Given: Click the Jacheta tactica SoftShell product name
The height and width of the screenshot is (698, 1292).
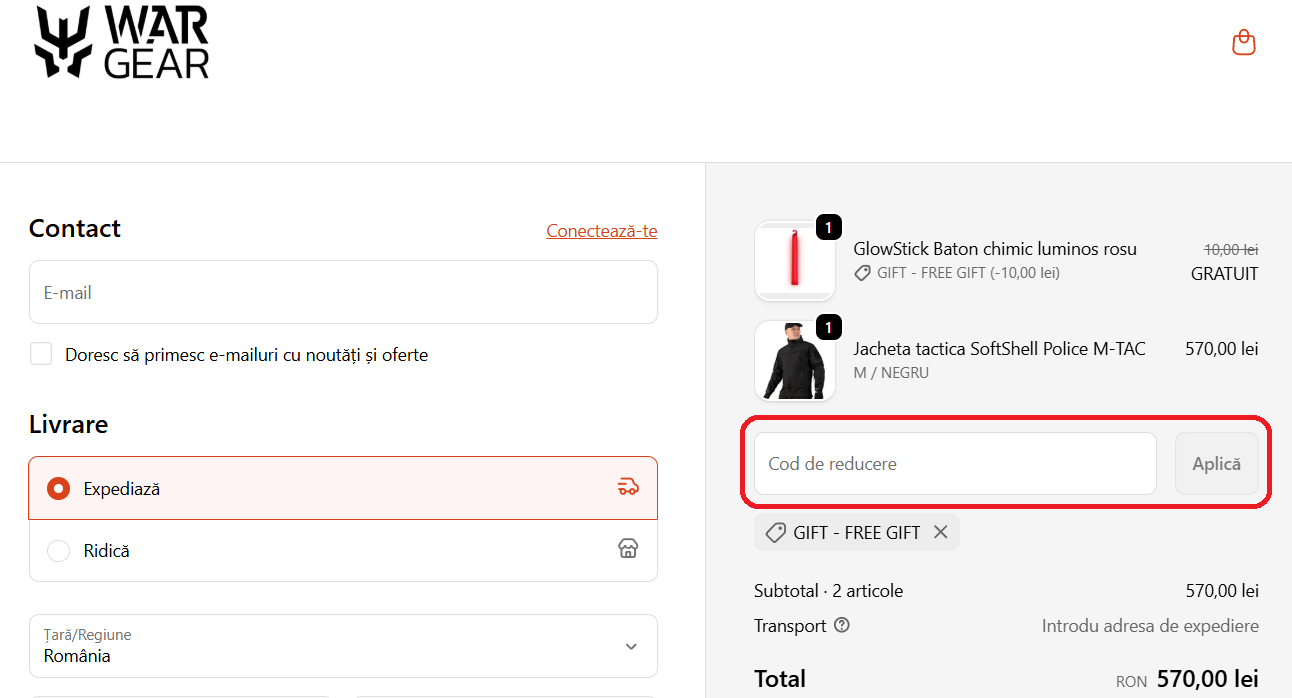Looking at the screenshot, I should click(999, 349).
